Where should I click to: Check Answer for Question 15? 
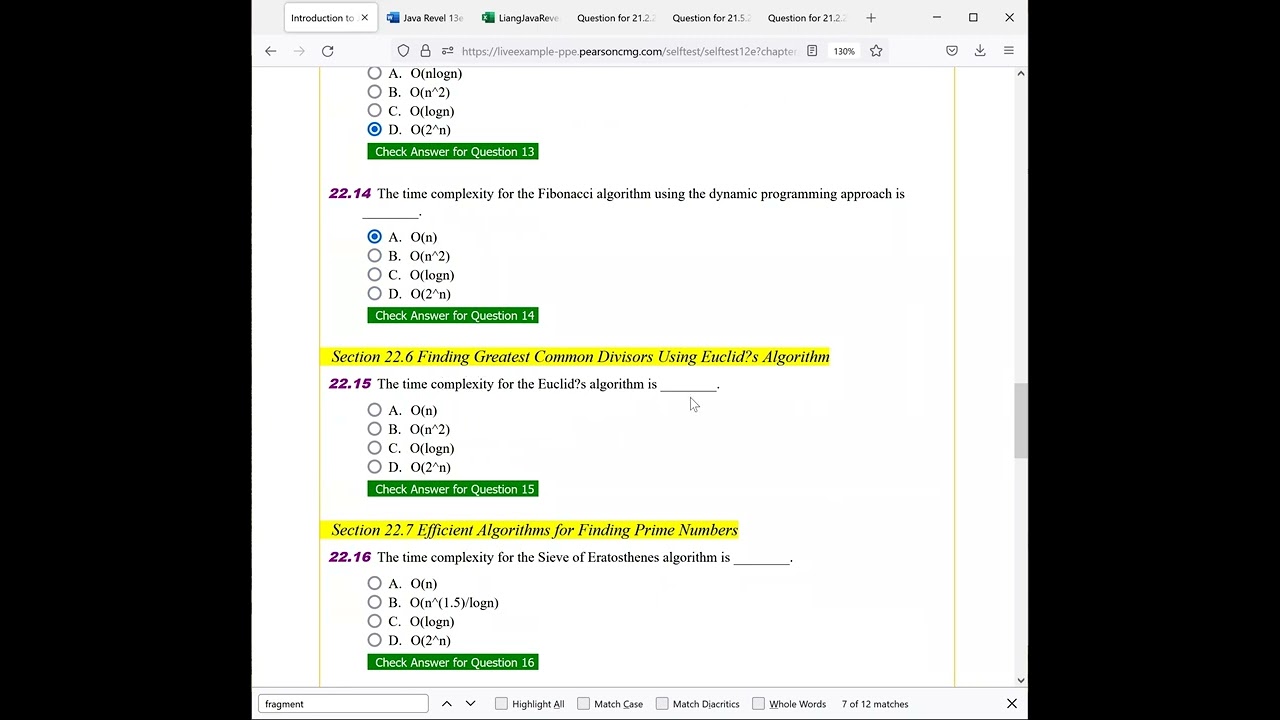click(453, 489)
